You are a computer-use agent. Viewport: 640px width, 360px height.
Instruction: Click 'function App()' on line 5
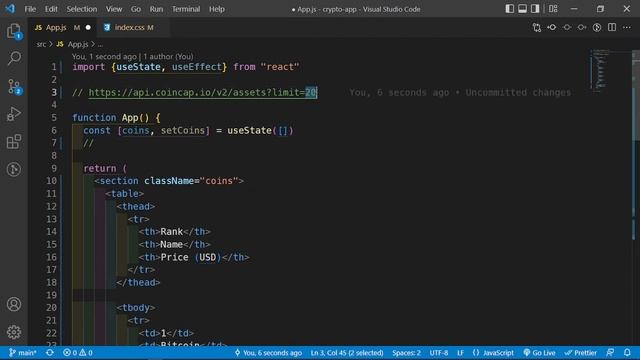111,118
